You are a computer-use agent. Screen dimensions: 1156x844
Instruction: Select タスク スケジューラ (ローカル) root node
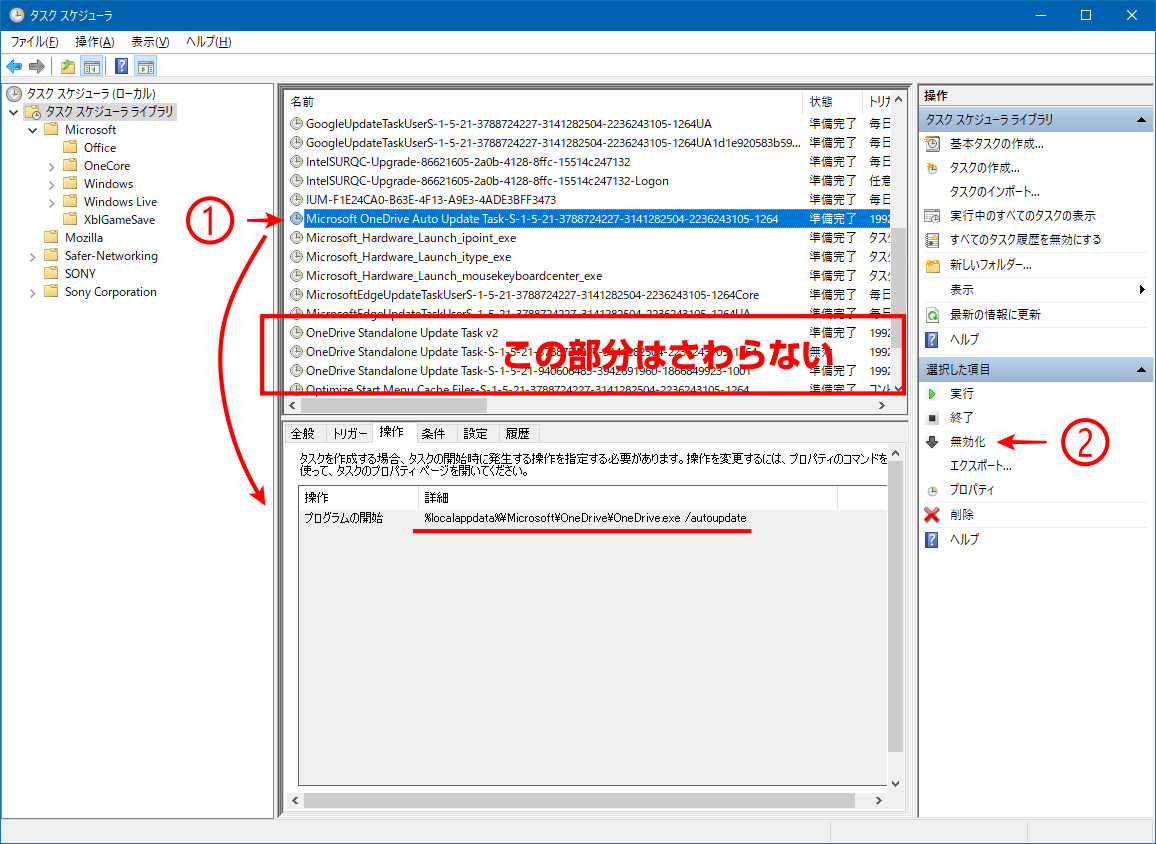tap(91, 94)
